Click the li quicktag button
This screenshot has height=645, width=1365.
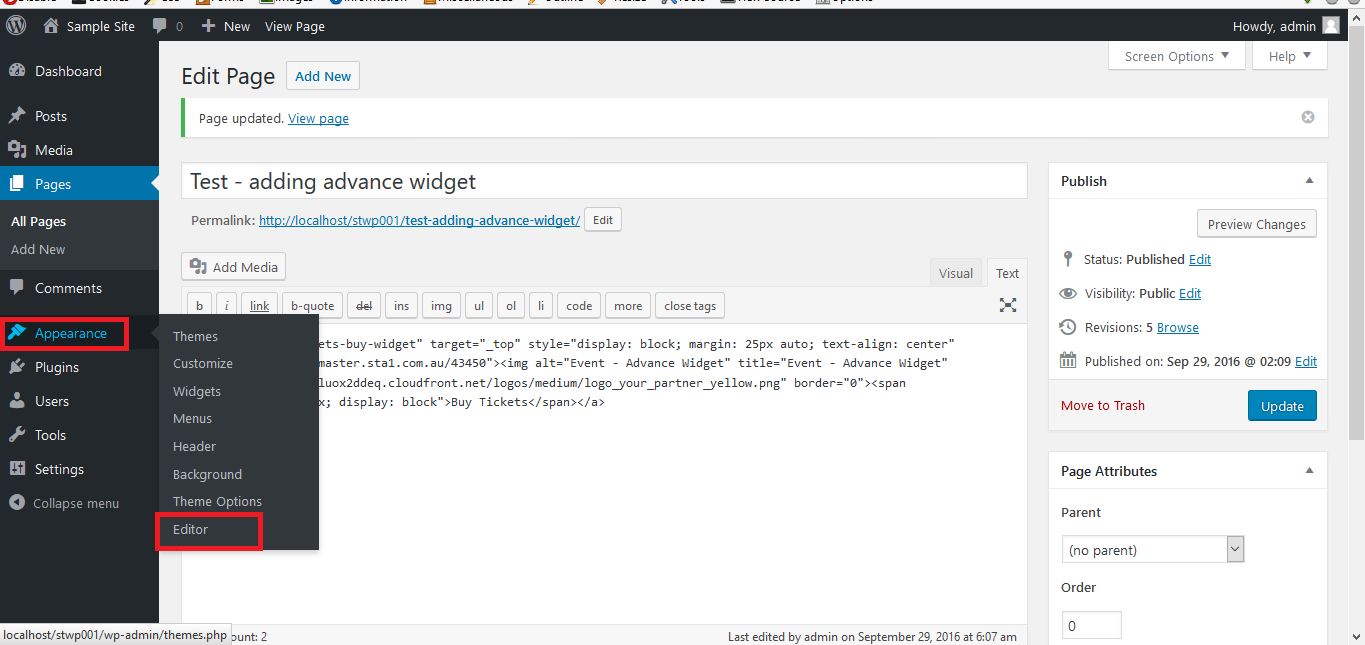point(541,306)
